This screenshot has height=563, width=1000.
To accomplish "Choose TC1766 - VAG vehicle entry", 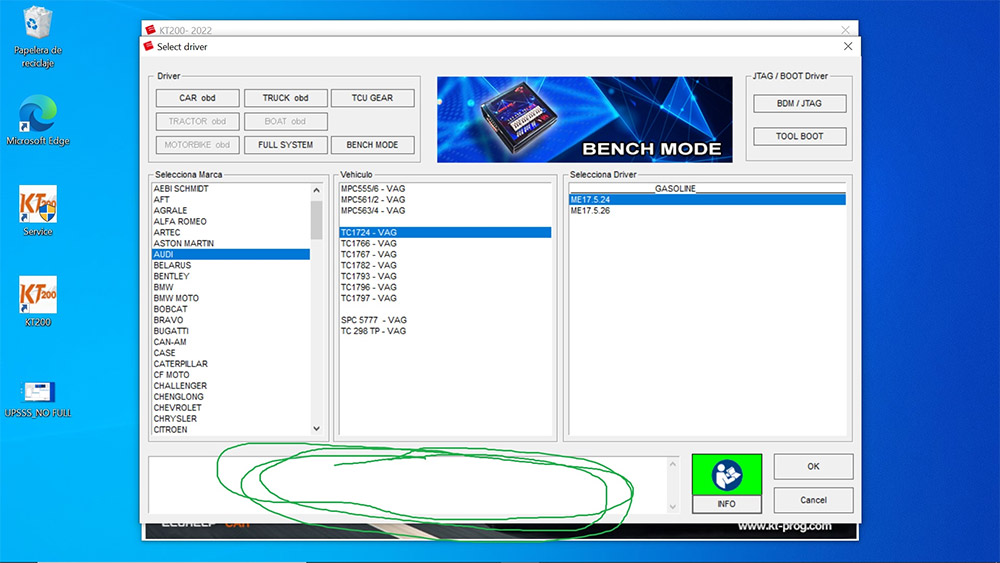I will [445, 244].
